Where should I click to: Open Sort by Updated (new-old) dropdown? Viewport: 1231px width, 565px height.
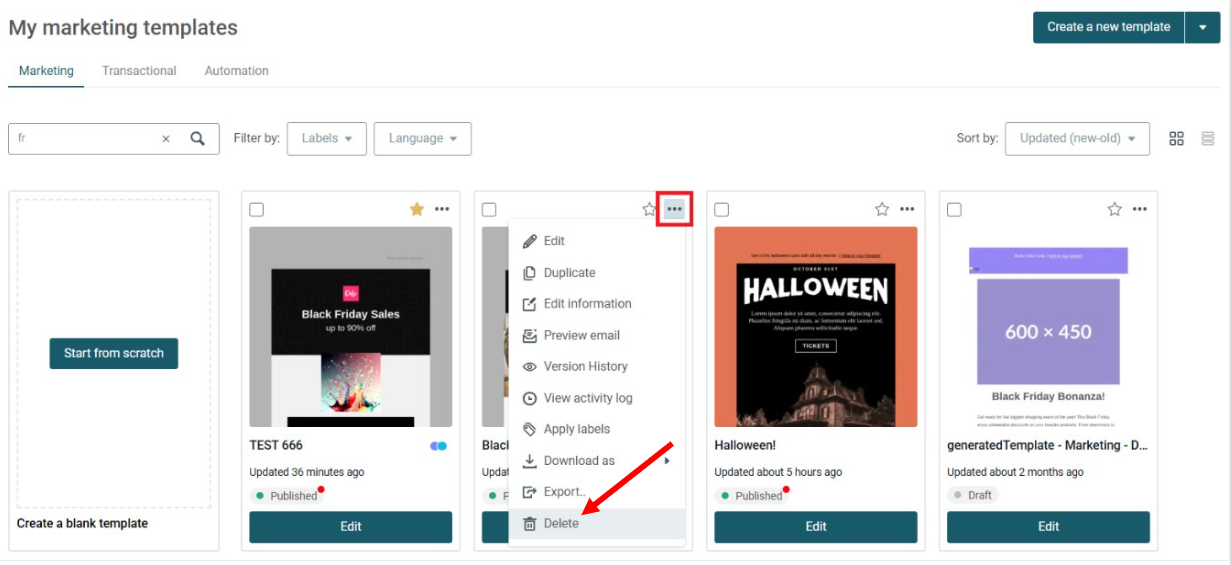[x=1078, y=139]
